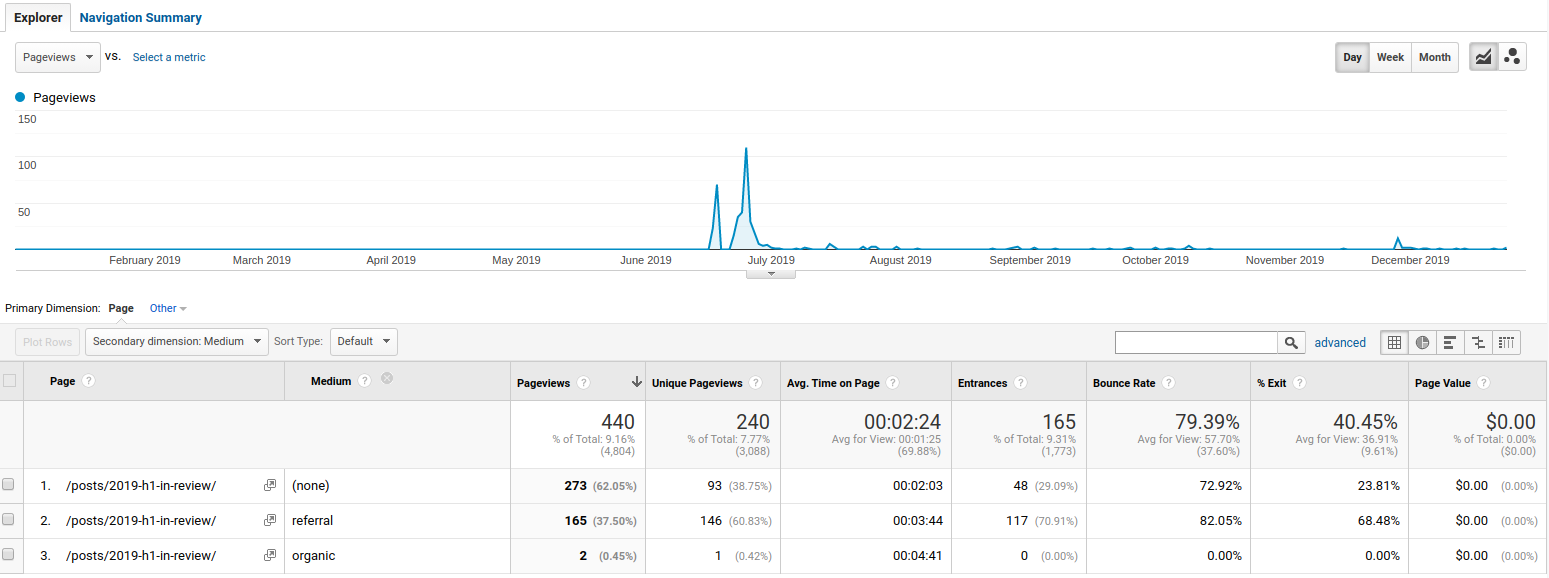Change Sort Type from Default dropdown
Screen dimensions: 1549x578
(363, 341)
